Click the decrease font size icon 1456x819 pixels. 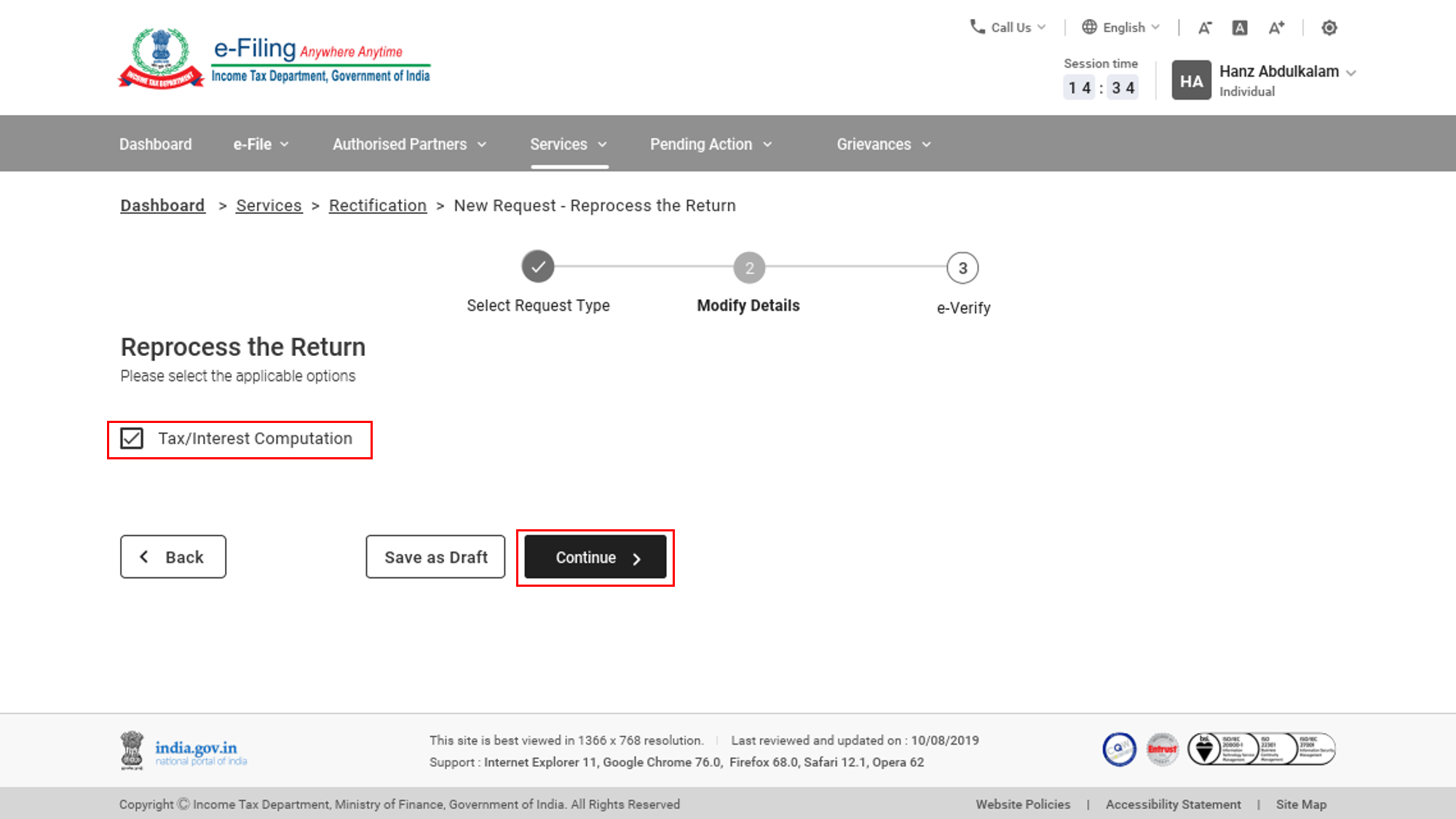(1205, 27)
